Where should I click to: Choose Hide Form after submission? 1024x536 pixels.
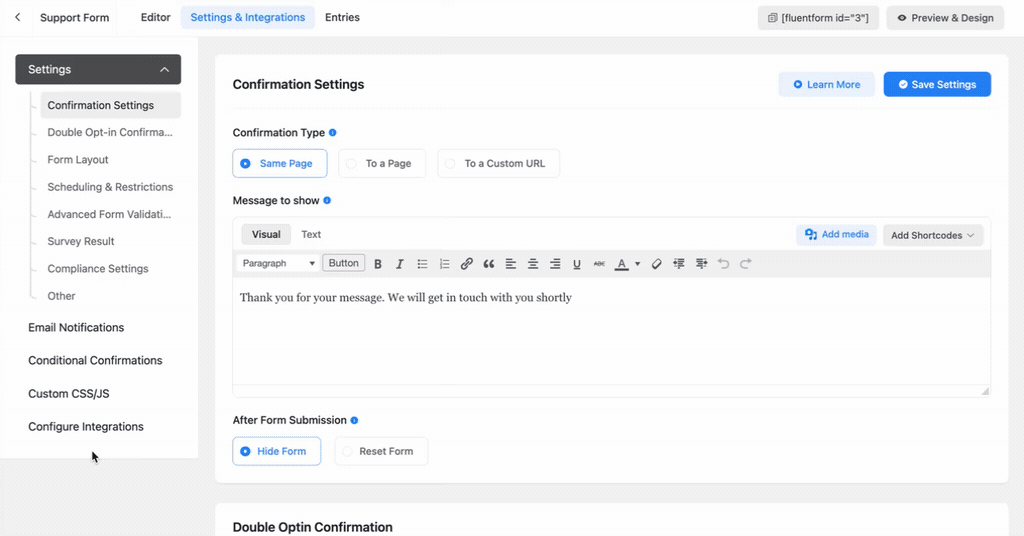(276, 451)
